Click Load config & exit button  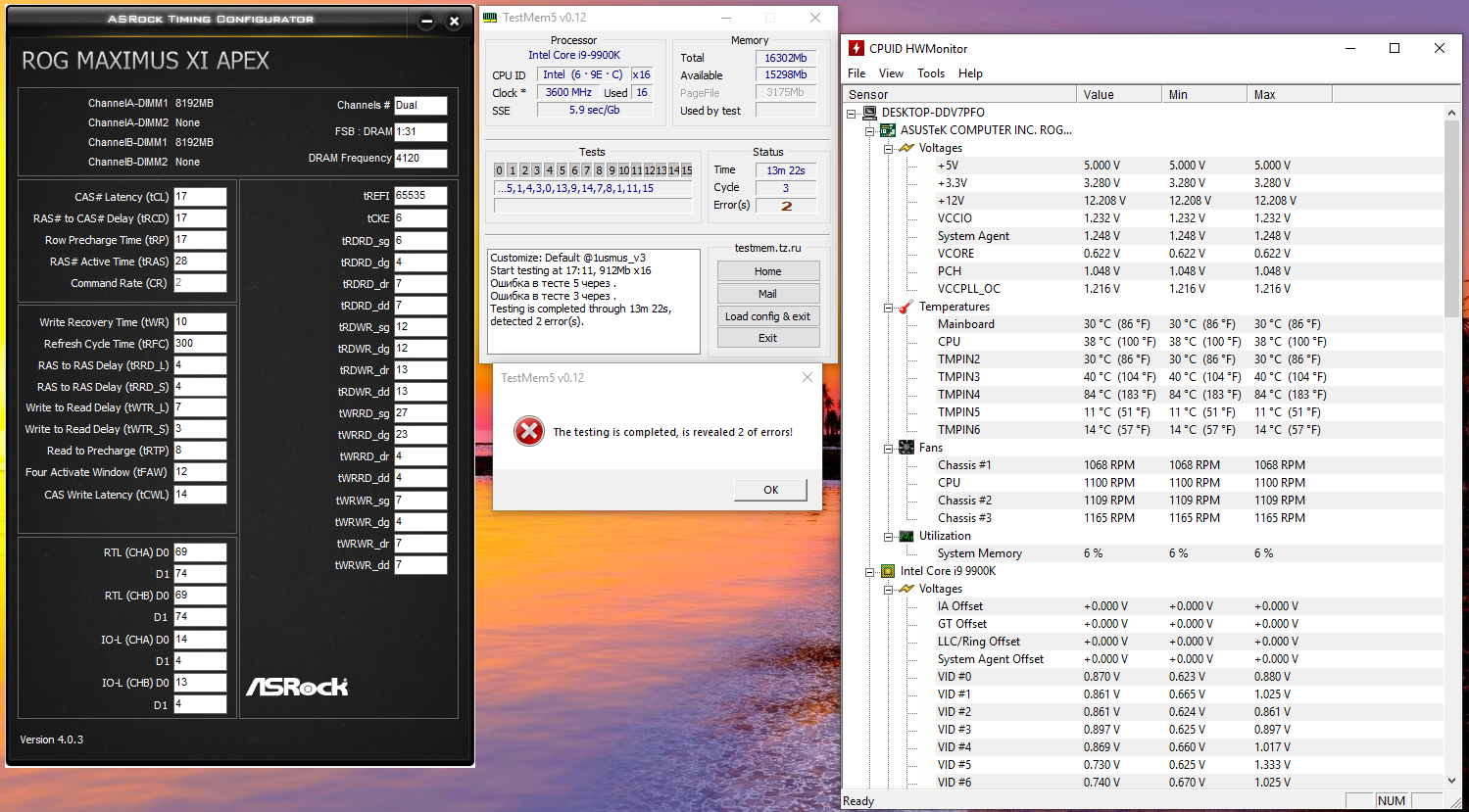click(x=768, y=316)
